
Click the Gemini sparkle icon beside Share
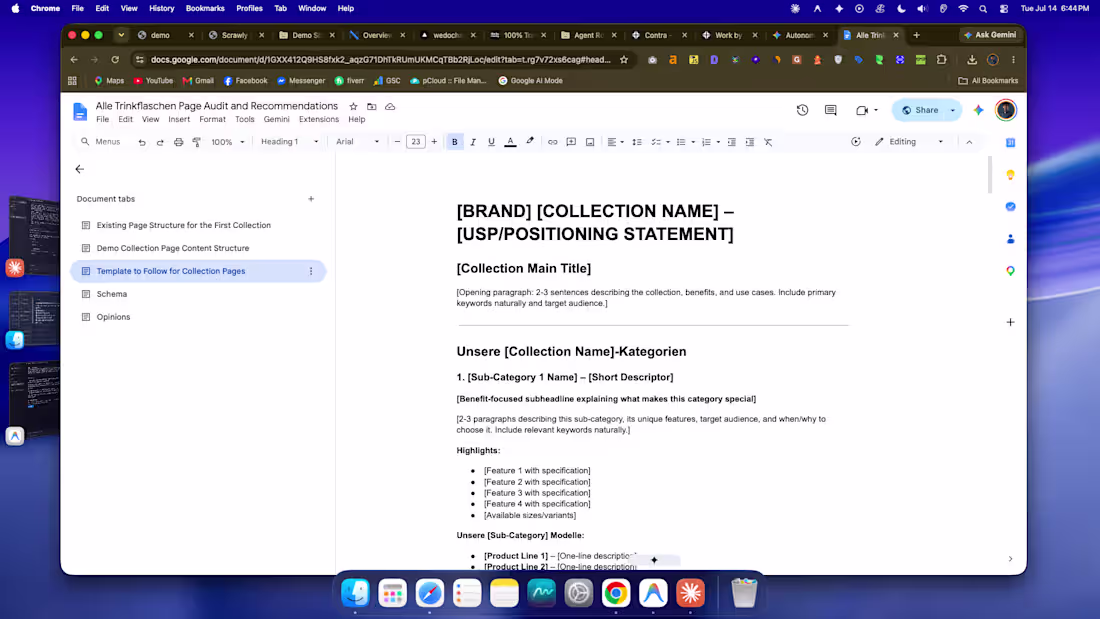point(979,110)
